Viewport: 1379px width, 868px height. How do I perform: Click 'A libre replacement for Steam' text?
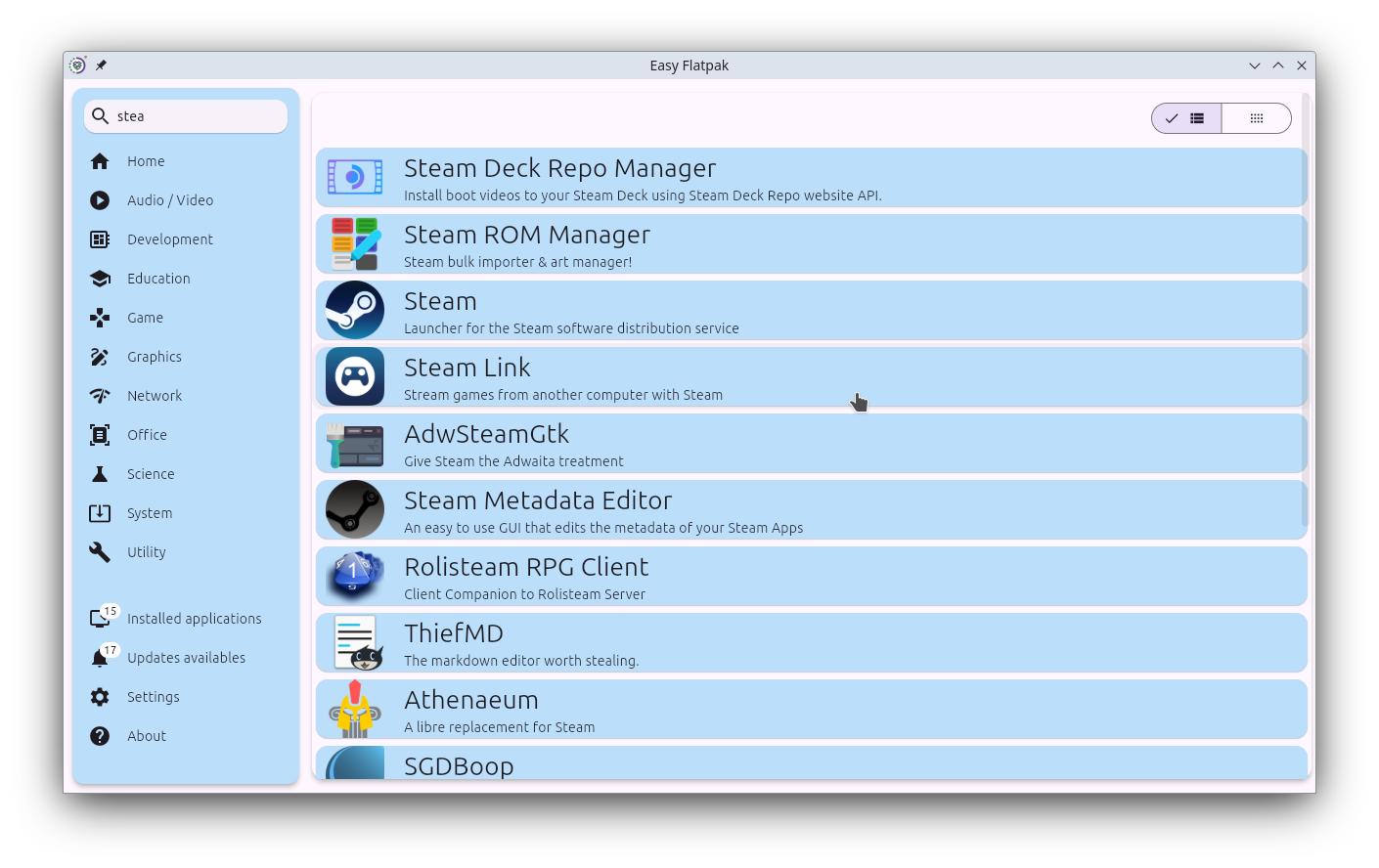point(499,727)
